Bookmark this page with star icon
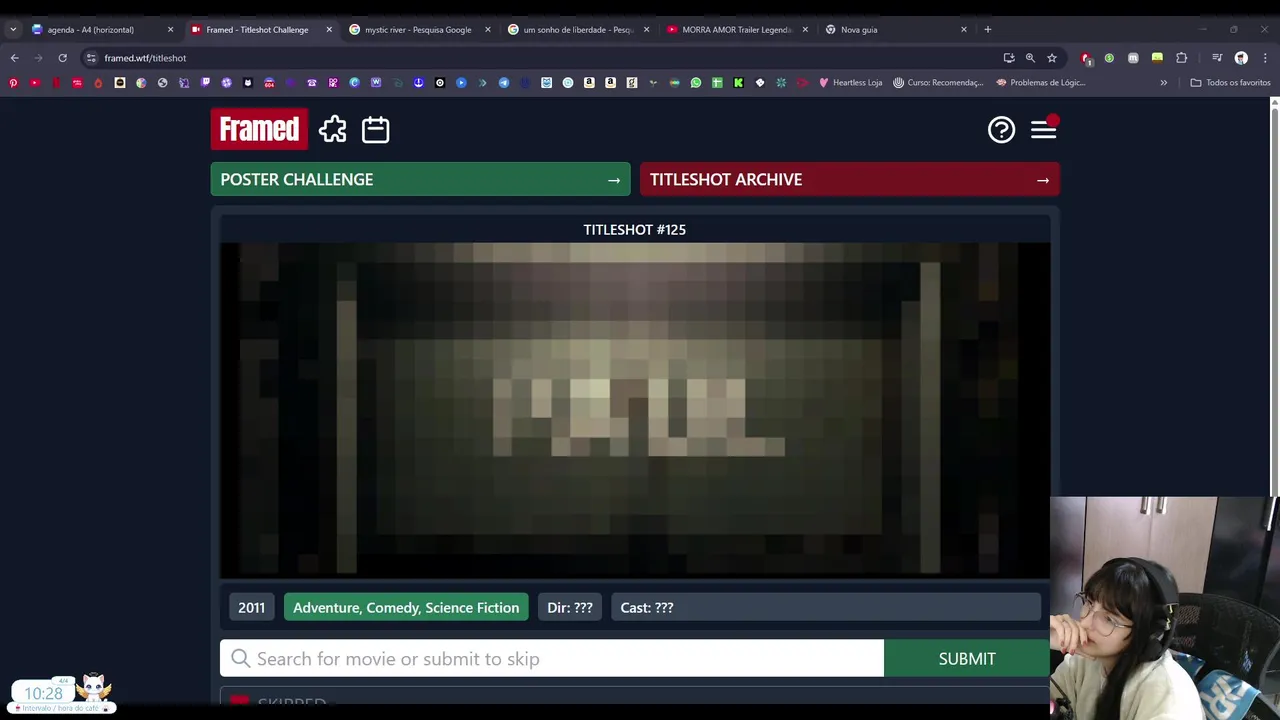This screenshot has height=720, width=1280. [1051, 58]
